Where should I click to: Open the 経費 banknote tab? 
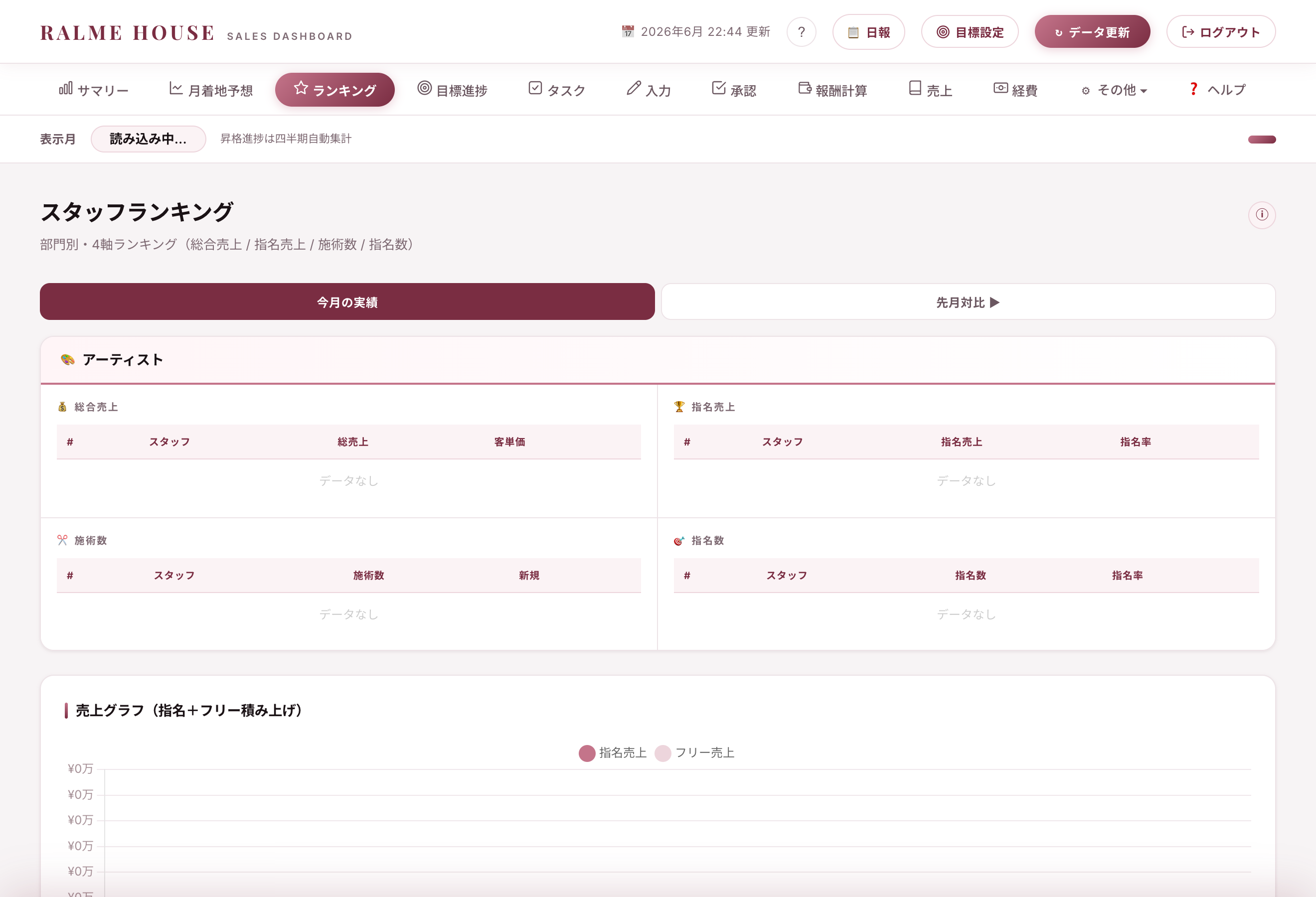[1016, 90]
